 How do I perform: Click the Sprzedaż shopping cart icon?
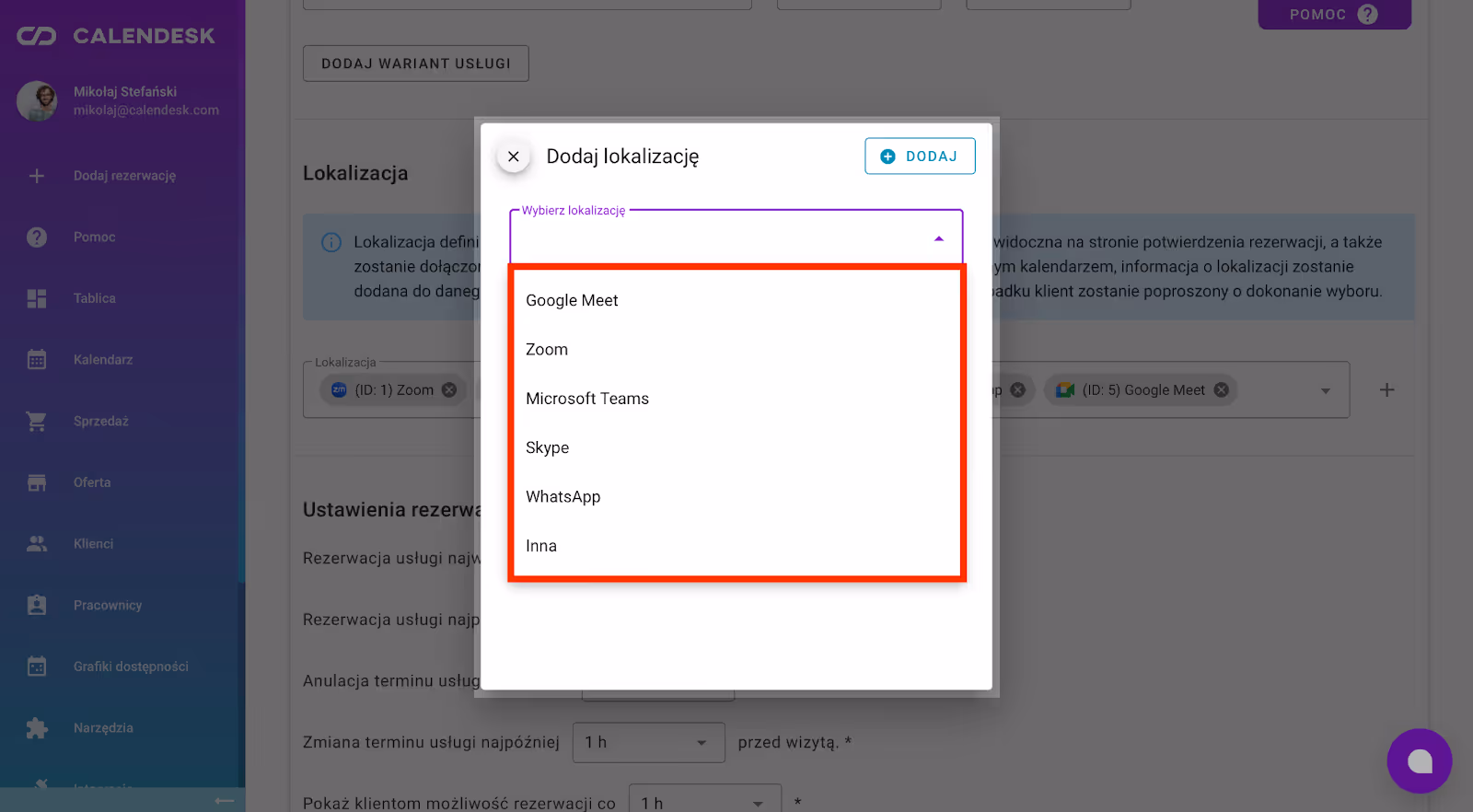[37, 421]
